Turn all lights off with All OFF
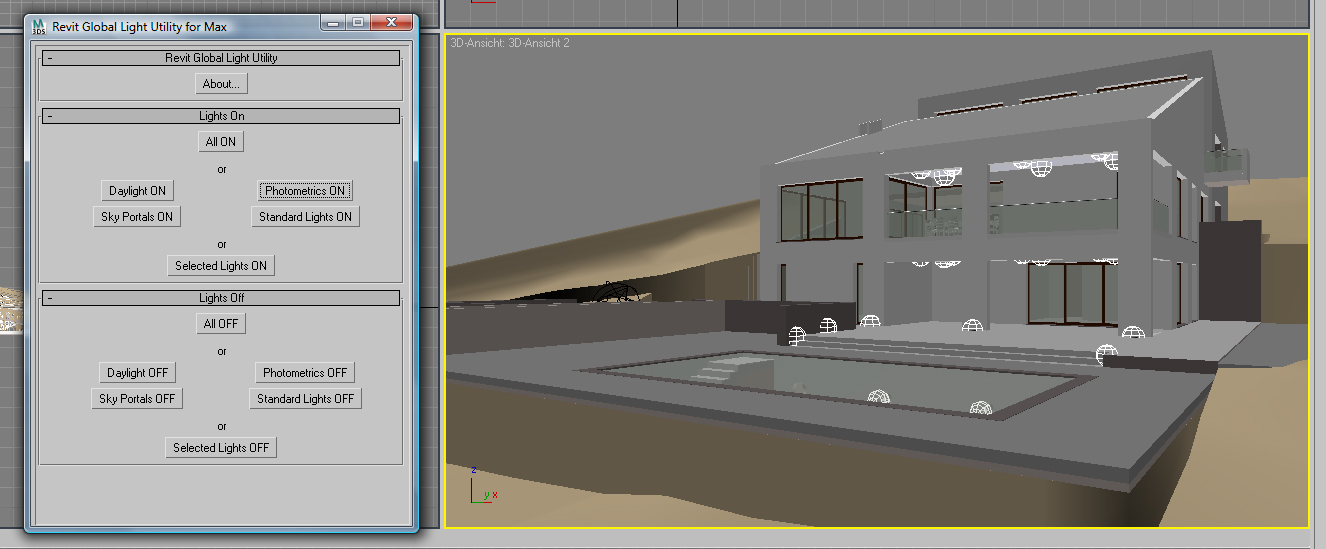Image resolution: width=1326 pixels, height=549 pixels. (x=221, y=324)
